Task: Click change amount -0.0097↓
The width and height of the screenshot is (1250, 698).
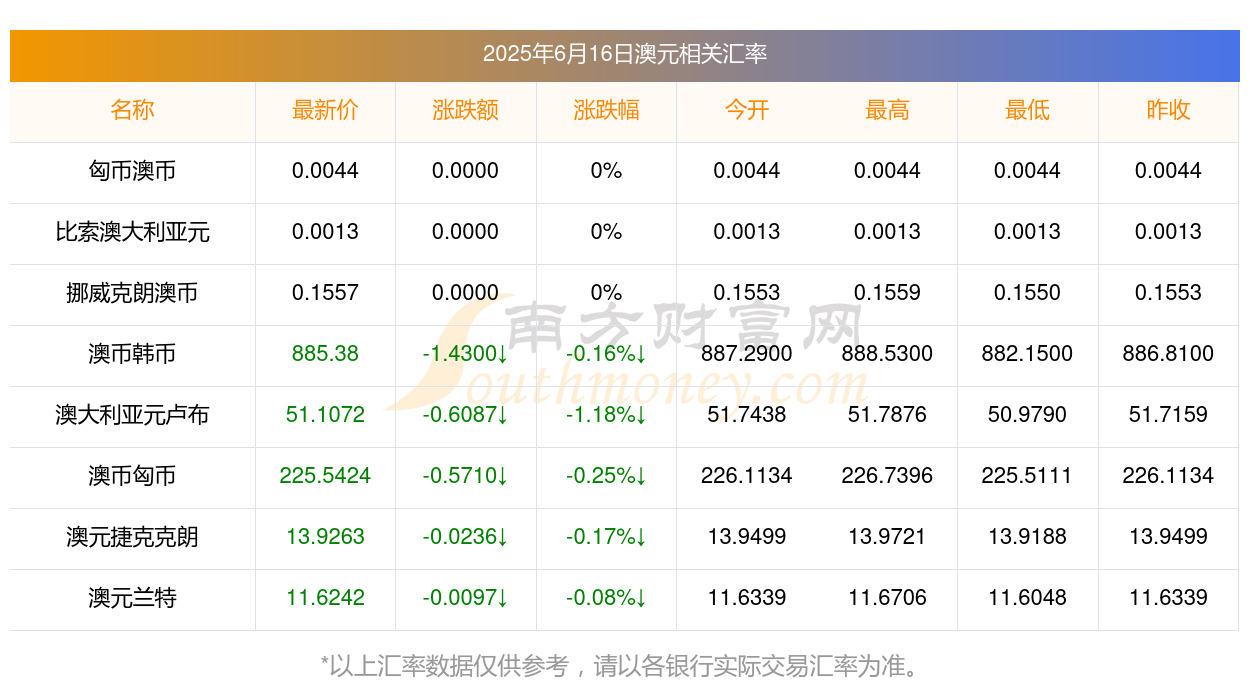Action: (465, 598)
